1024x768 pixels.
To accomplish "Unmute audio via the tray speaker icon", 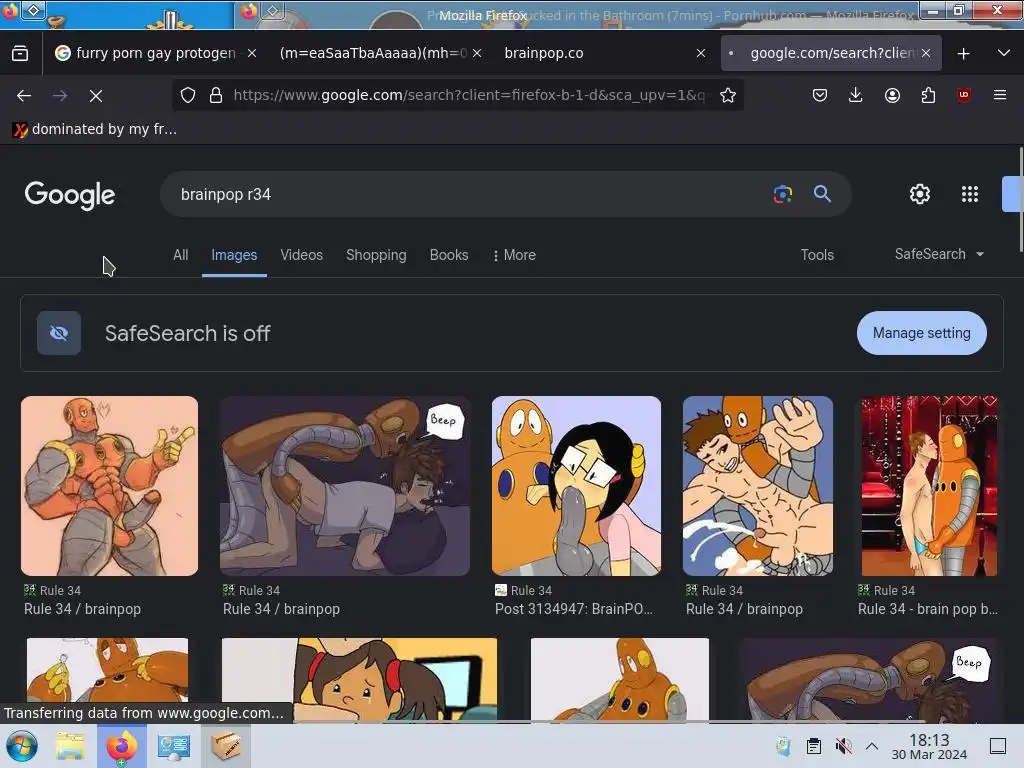I will click(843, 746).
